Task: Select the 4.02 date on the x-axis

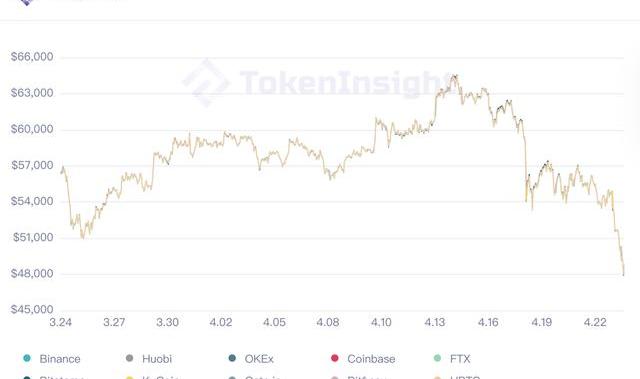Action: 221,322
